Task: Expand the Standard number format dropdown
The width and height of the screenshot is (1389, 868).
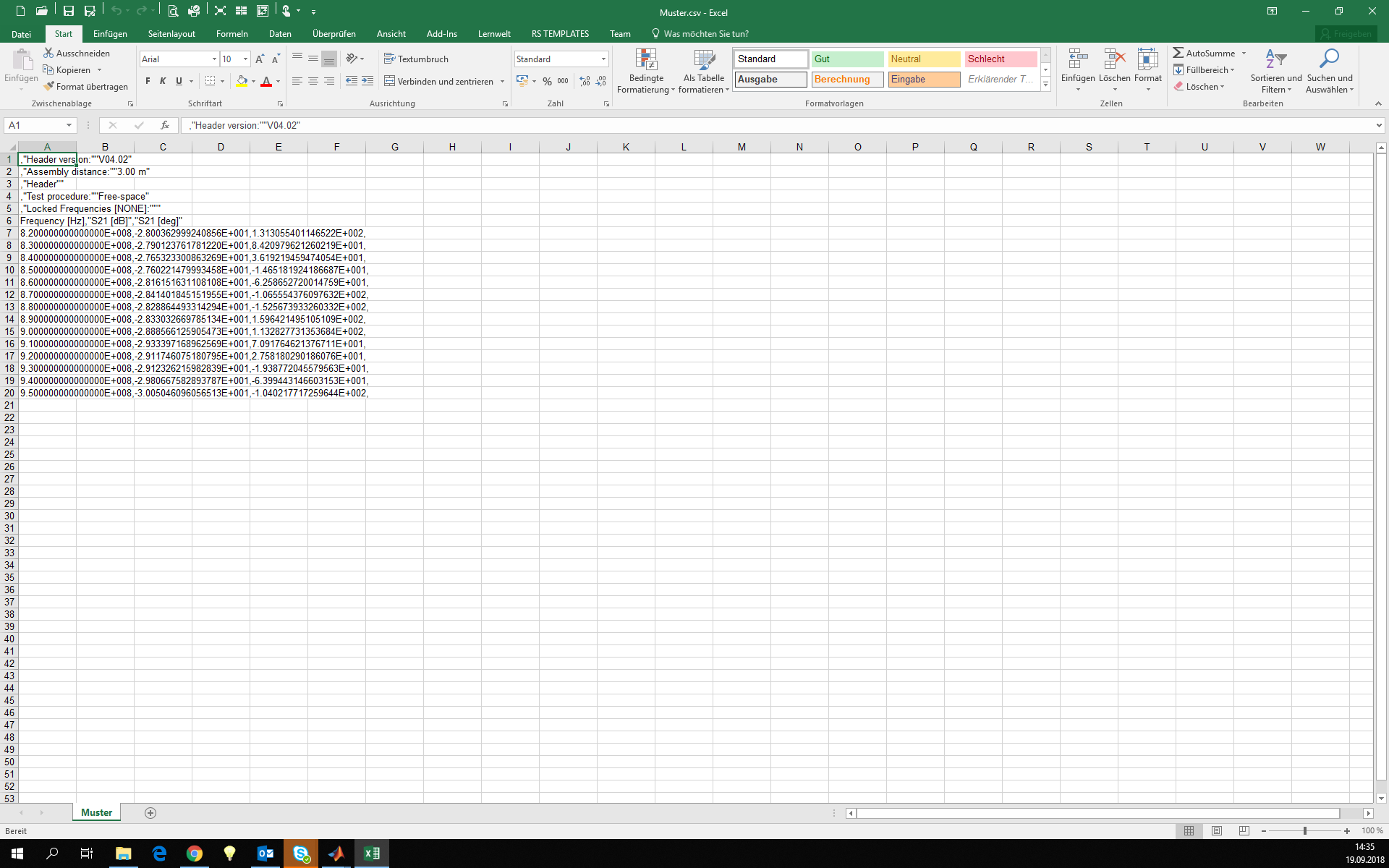Action: (603, 59)
